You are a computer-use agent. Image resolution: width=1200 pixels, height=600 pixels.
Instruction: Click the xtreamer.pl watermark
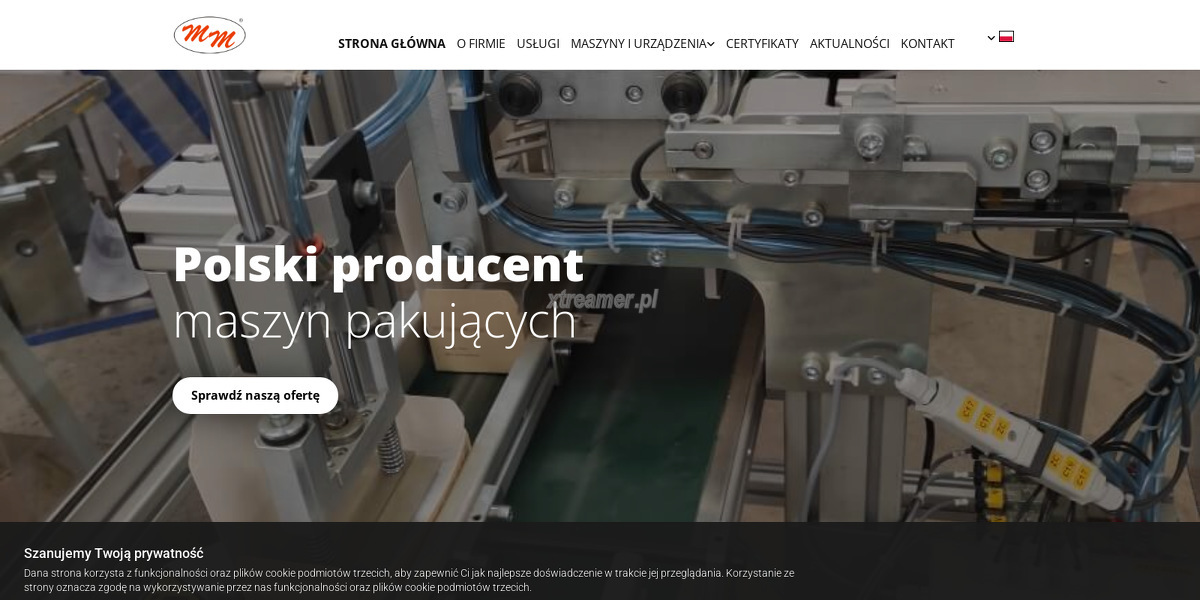603,298
